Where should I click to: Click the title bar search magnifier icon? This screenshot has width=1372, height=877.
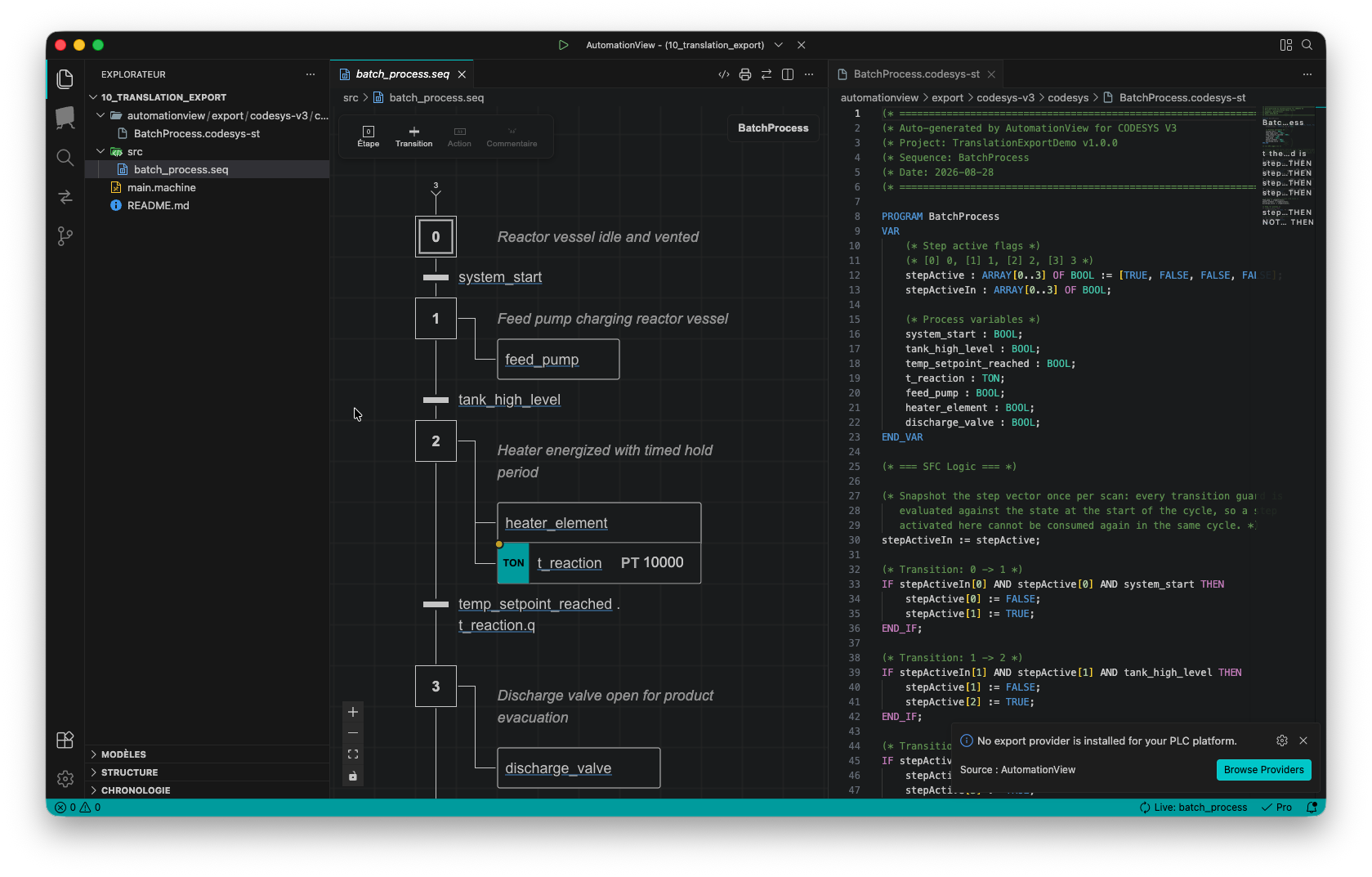pyautogui.click(x=1307, y=45)
